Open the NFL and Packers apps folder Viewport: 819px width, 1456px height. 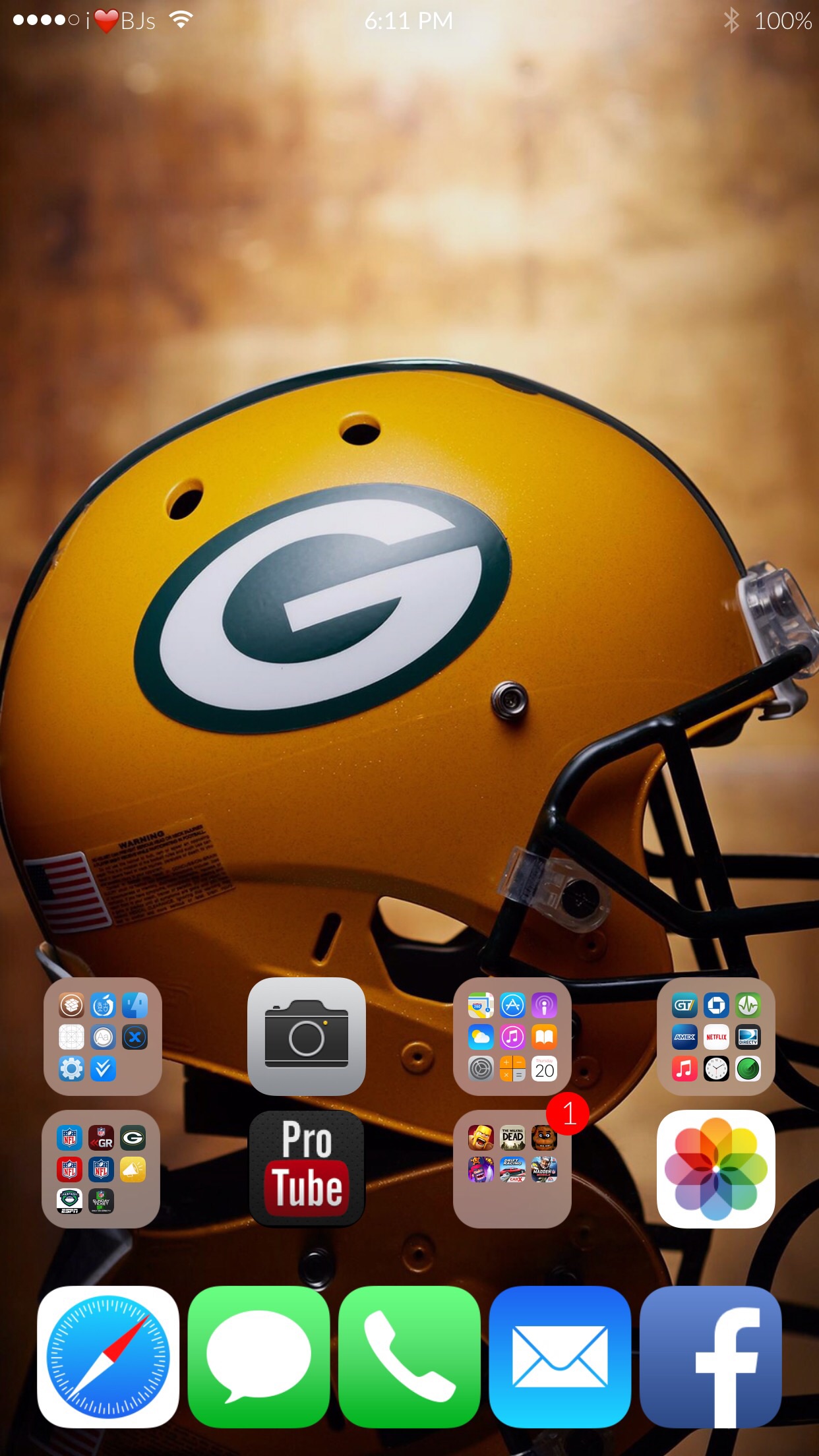click(x=101, y=1168)
